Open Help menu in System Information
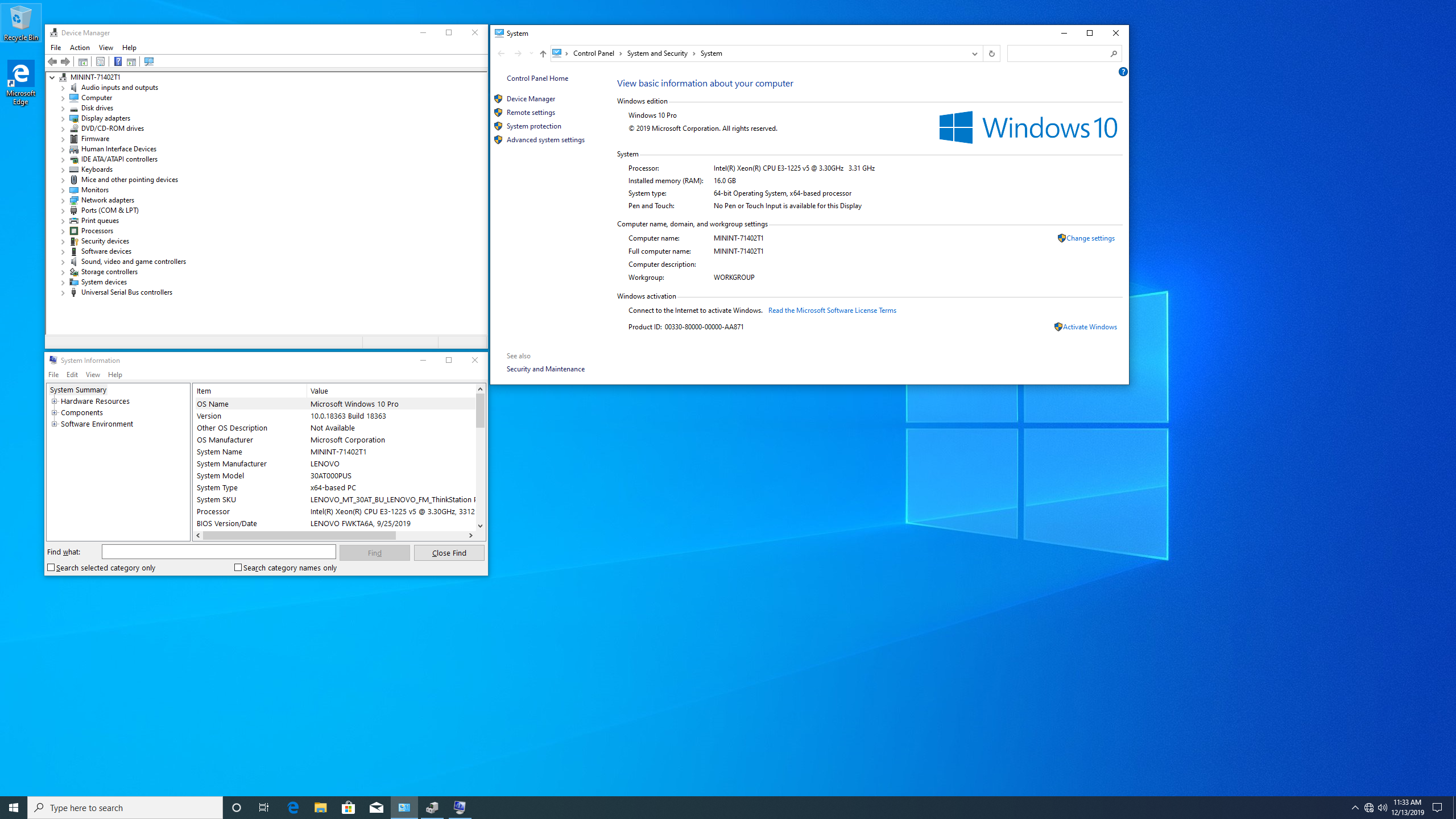Image resolution: width=1456 pixels, height=819 pixels. coord(115,375)
